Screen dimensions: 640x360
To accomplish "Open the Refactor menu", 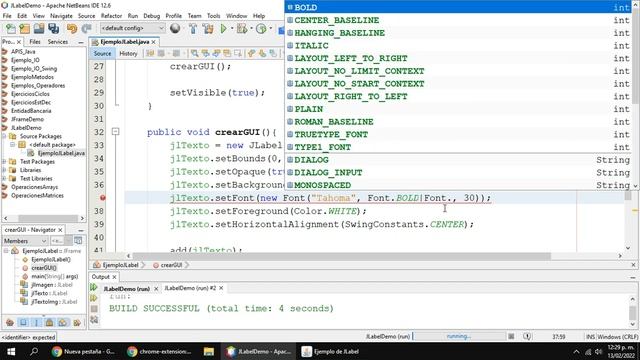I will point(111,16).
